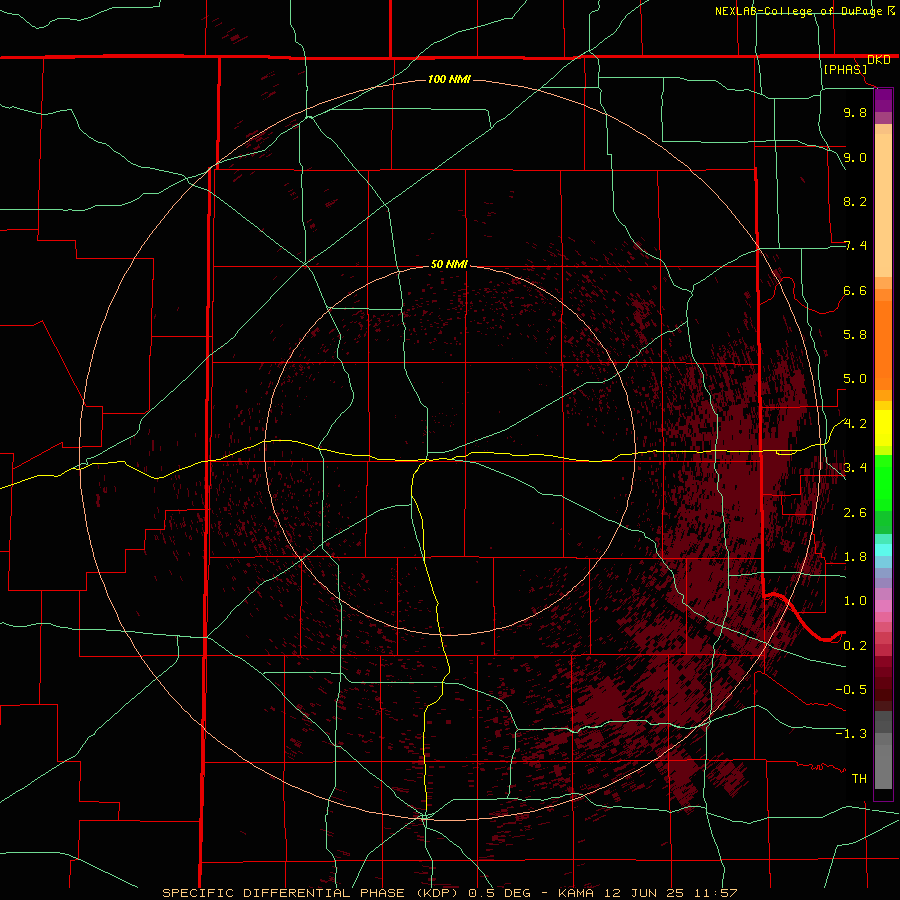Pick the bright green band near 3.4
900x900 pixels.
pyautogui.click(x=883, y=483)
